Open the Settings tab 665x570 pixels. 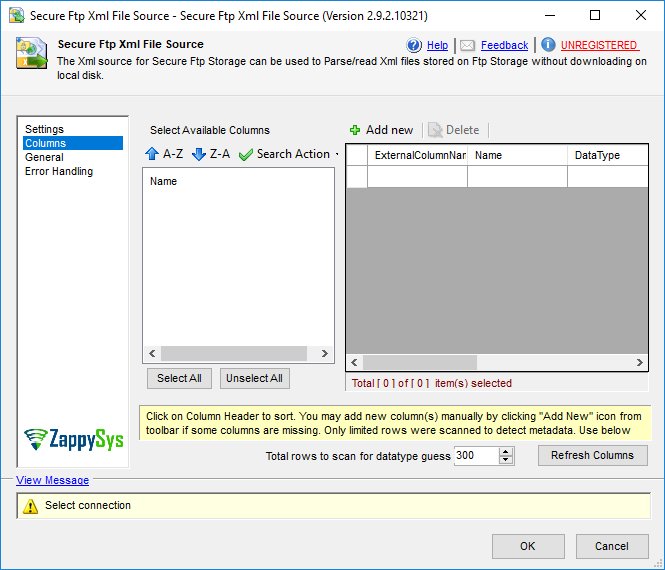tap(44, 129)
